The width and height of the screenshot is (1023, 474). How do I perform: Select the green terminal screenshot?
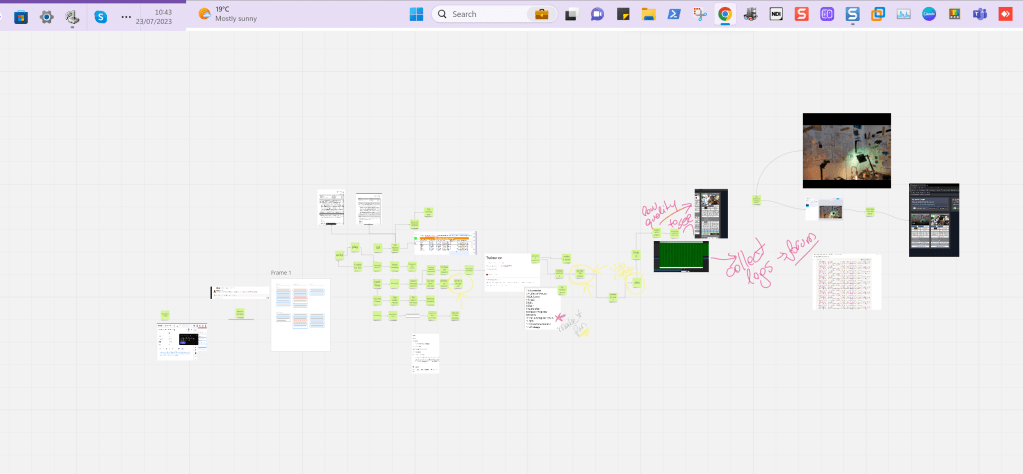tap(681, 256)
